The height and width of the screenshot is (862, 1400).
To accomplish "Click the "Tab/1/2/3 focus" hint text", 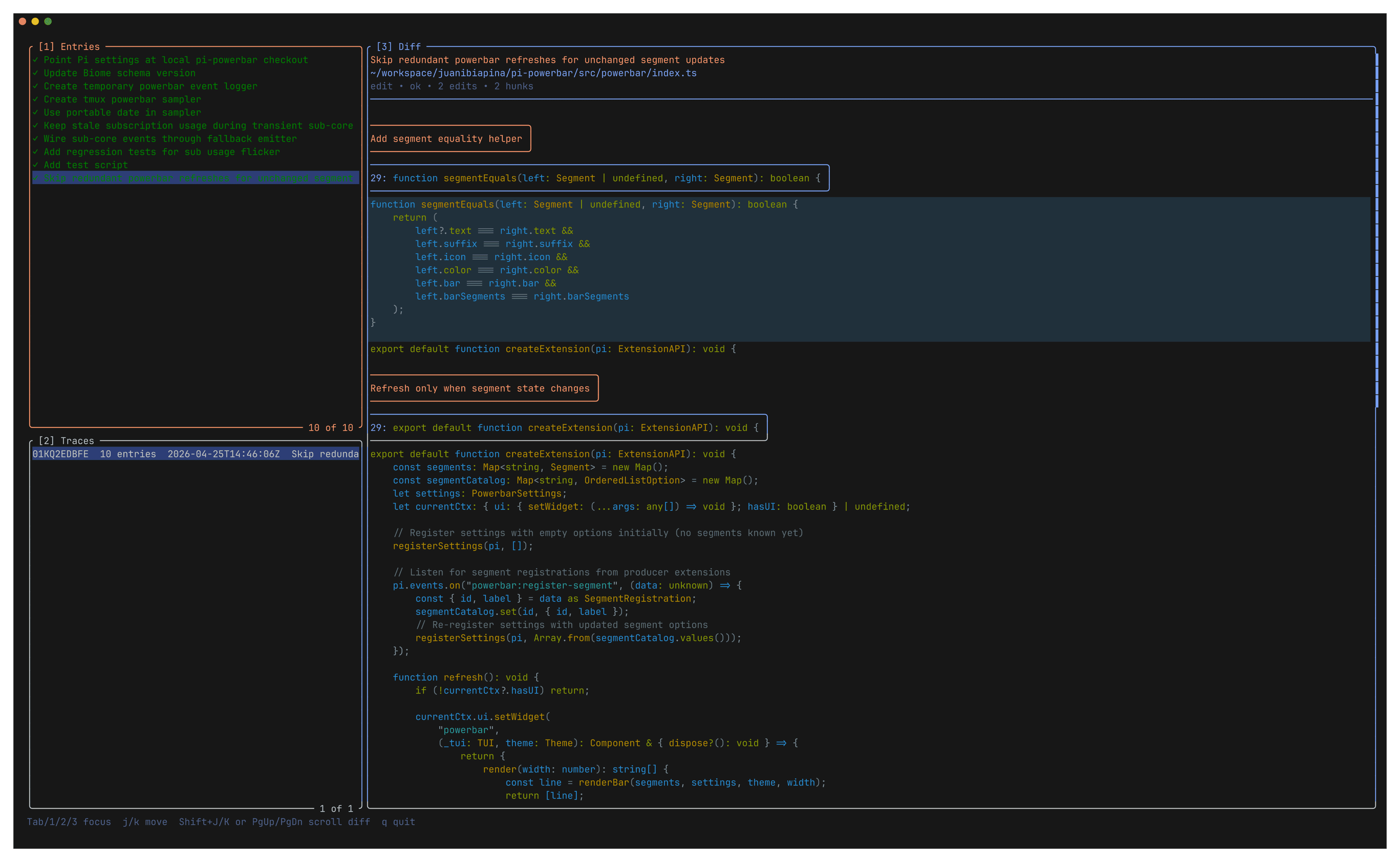I will 69,822.
